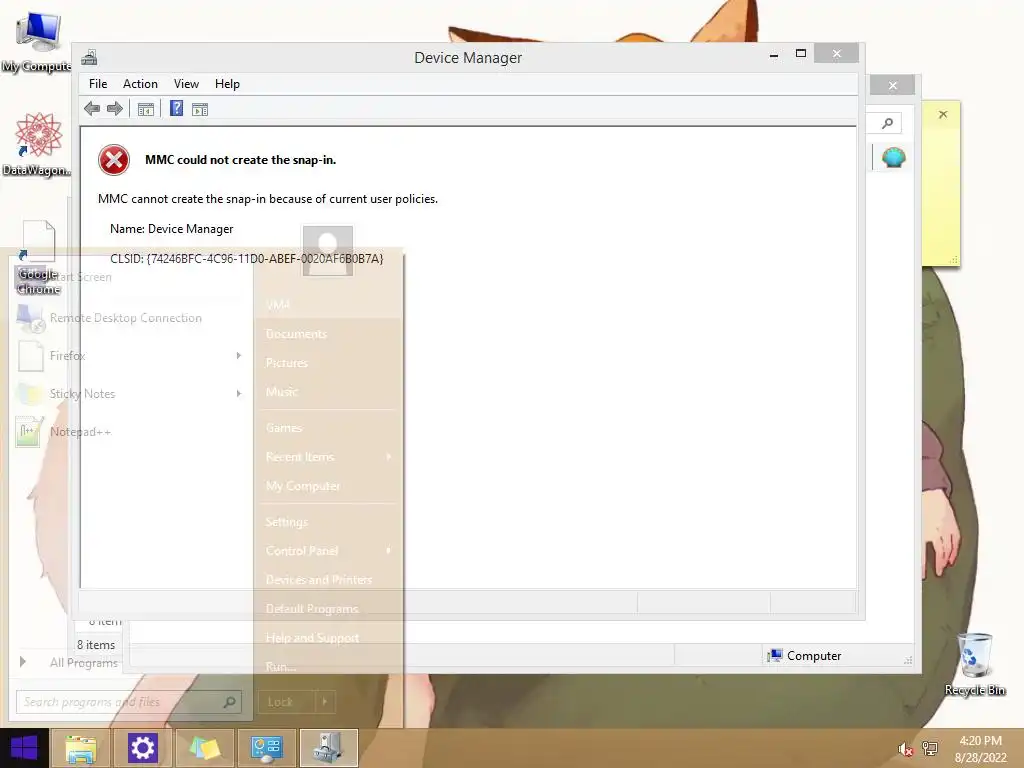Image resolution: width=1024 pixels, height=768 pixels.
Task: Open File Explorer from the taskbar
Action: [81, 748]
